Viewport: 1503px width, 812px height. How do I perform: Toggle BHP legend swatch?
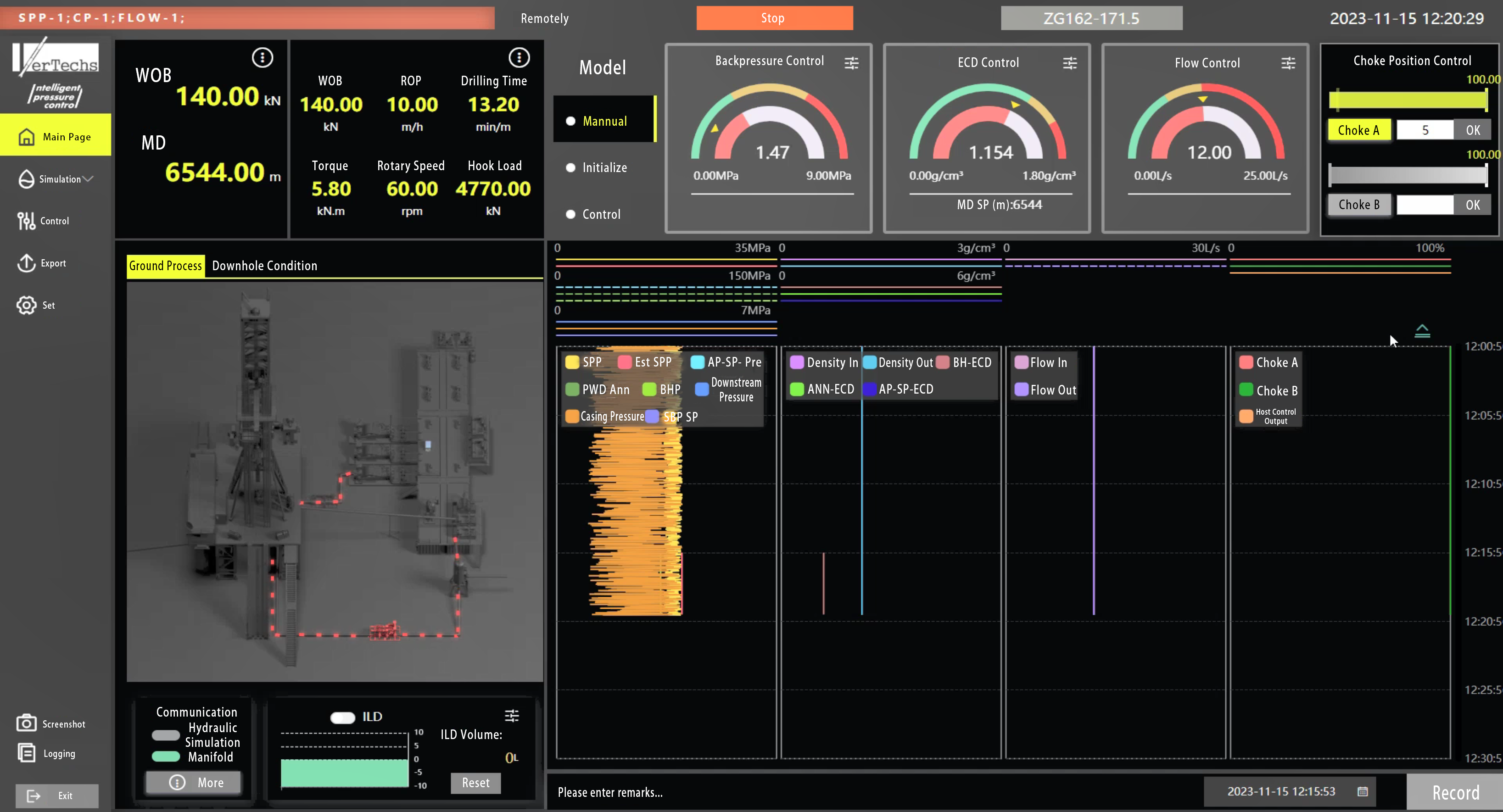[x=649, y=389]
